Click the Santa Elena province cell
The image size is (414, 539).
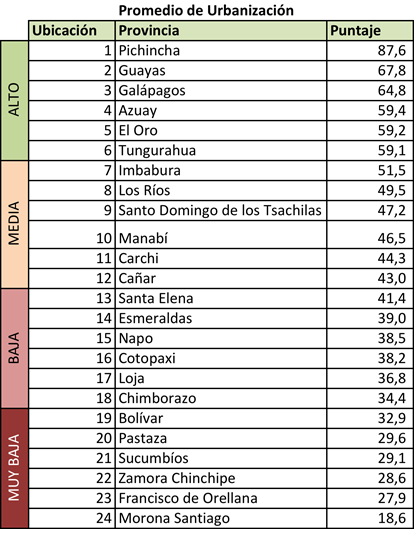point(221,298)
